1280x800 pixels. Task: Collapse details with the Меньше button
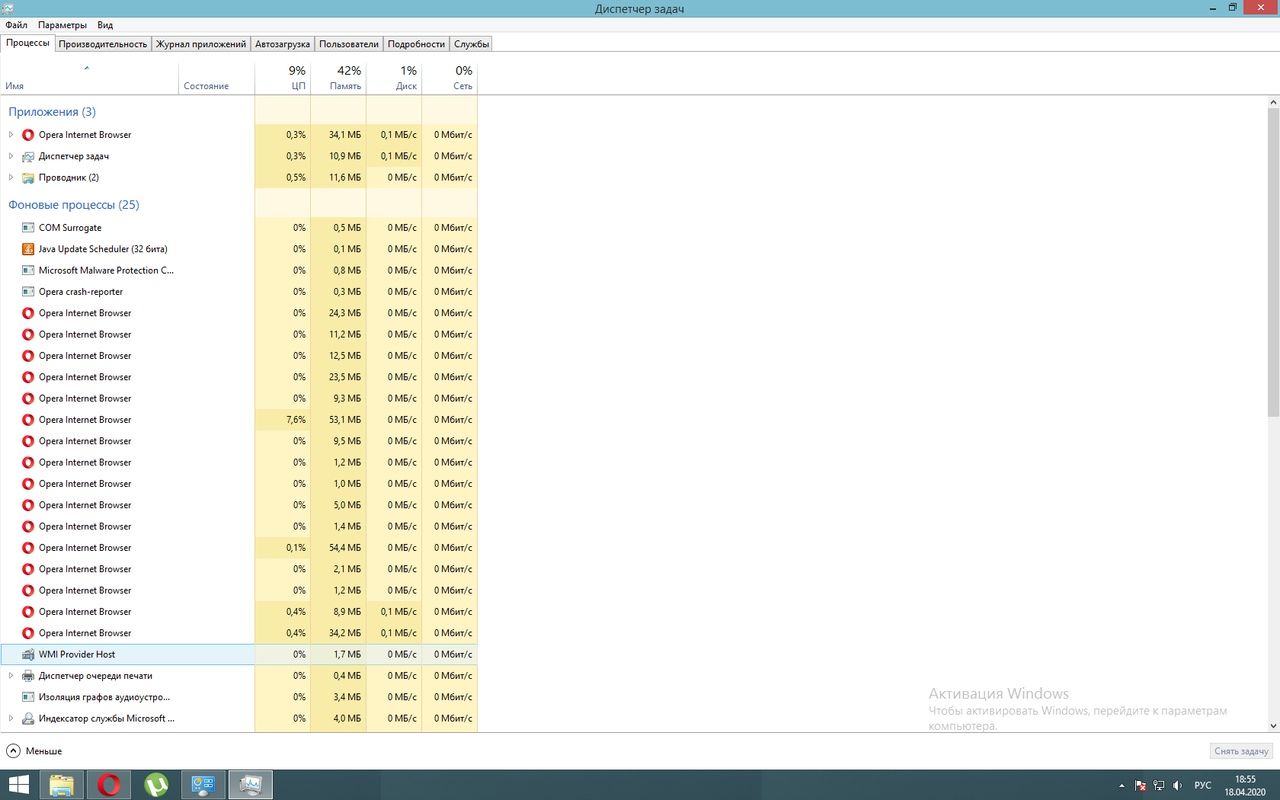[x=34, y=751]
